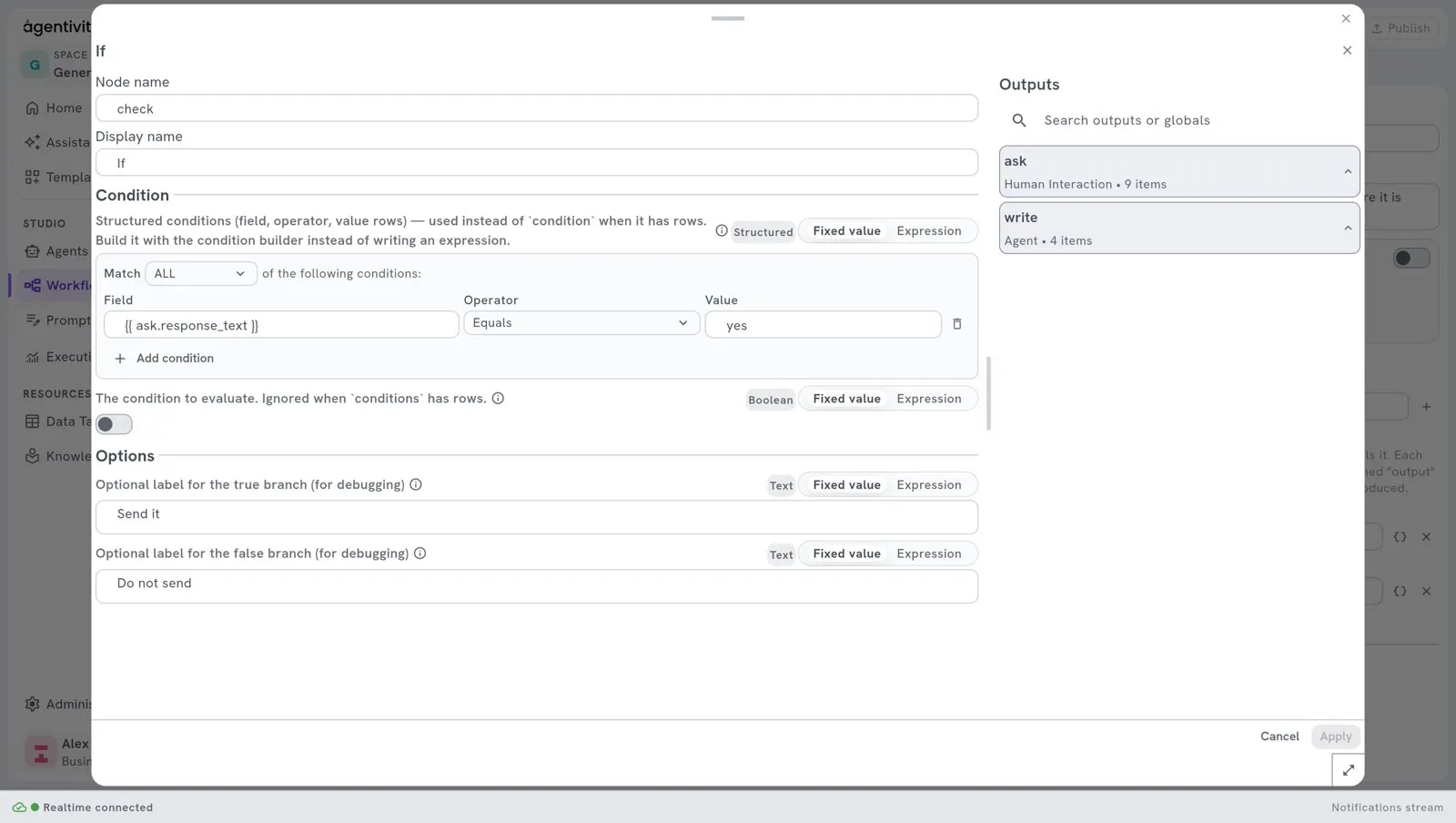Toggle the boolean condition switch
Screen dimensions: 1456x823
tap(114, 424)
